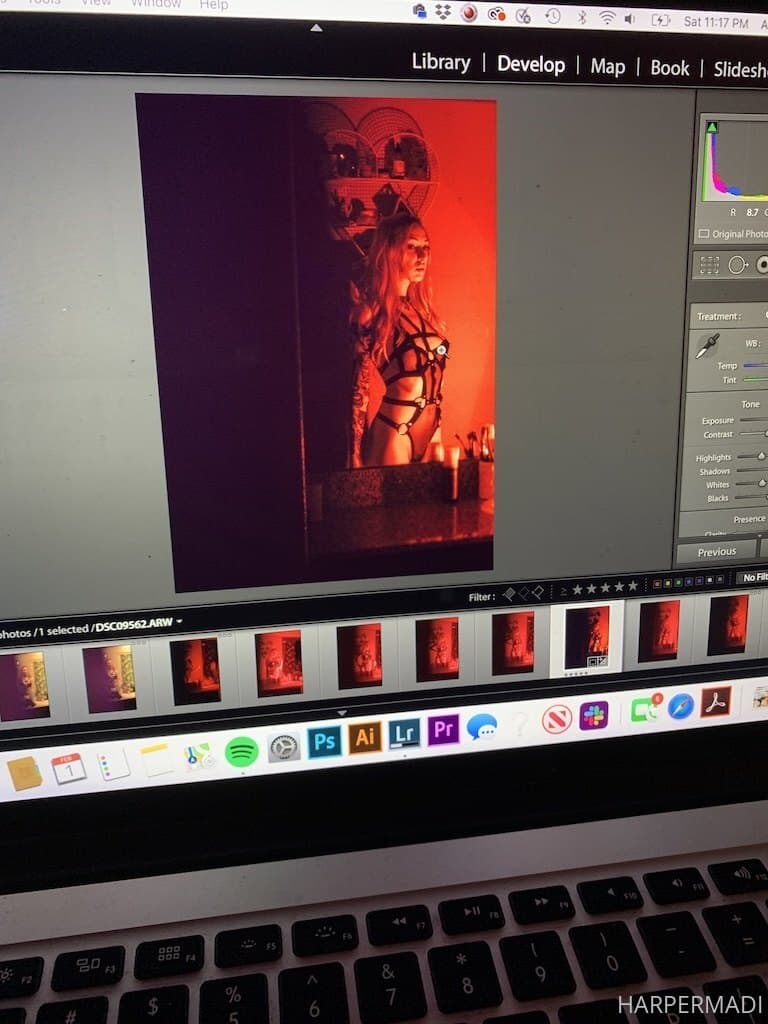Select first purple-toned filmstrip thumbnail
768x1024 pixels.
pos(24,686)
